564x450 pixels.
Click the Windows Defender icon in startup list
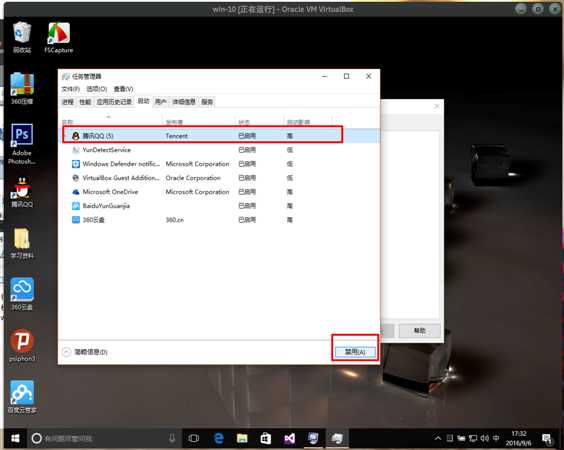(x=76, y=164)
